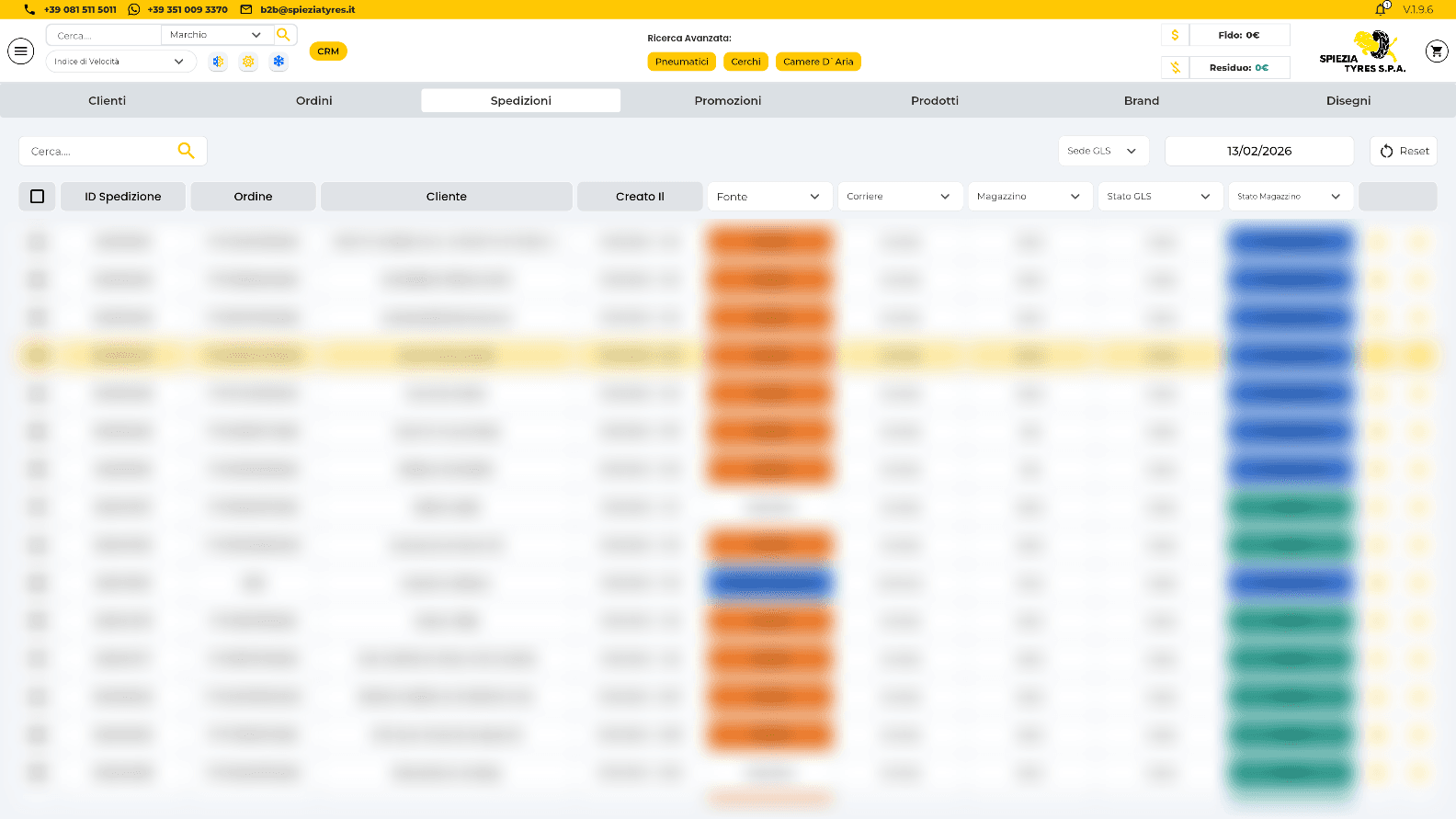Click the CRM button

(x=328, y=51)
